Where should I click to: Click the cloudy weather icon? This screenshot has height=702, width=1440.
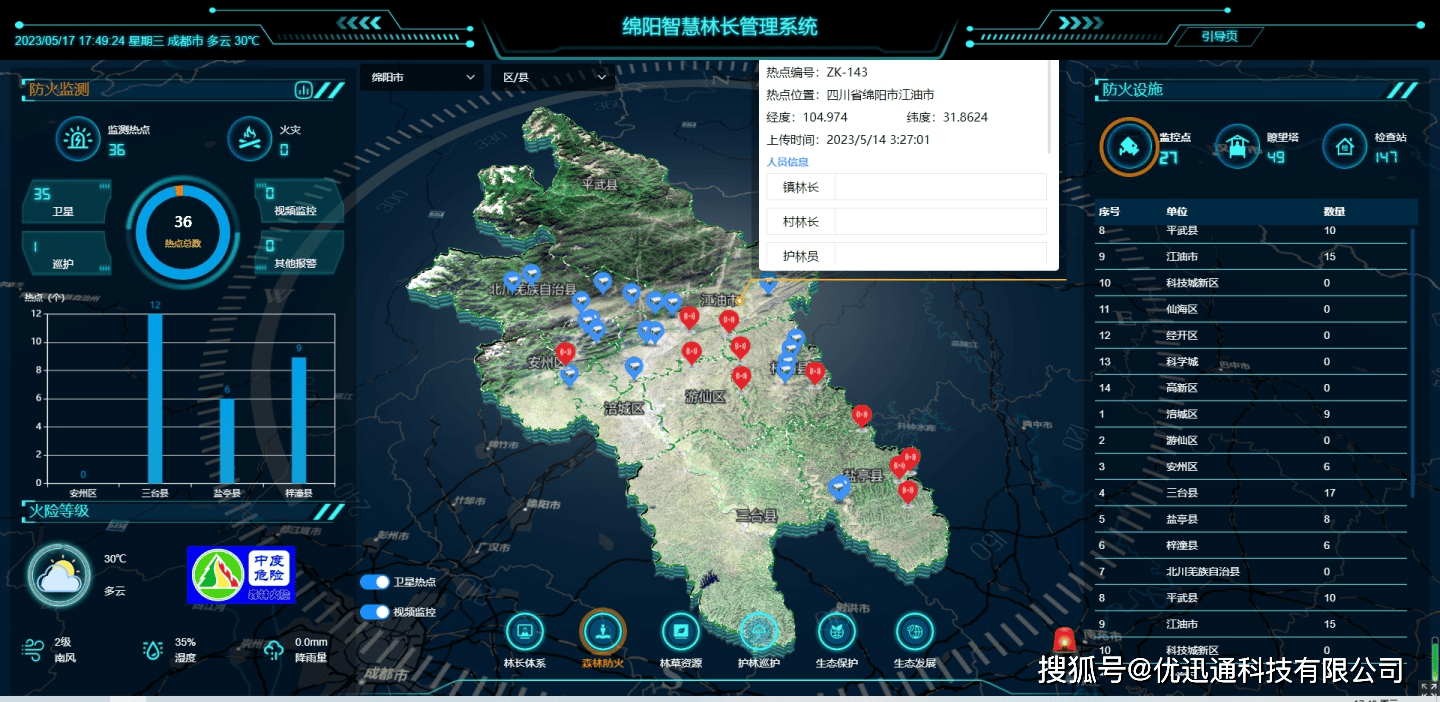(x=59, y=577)
